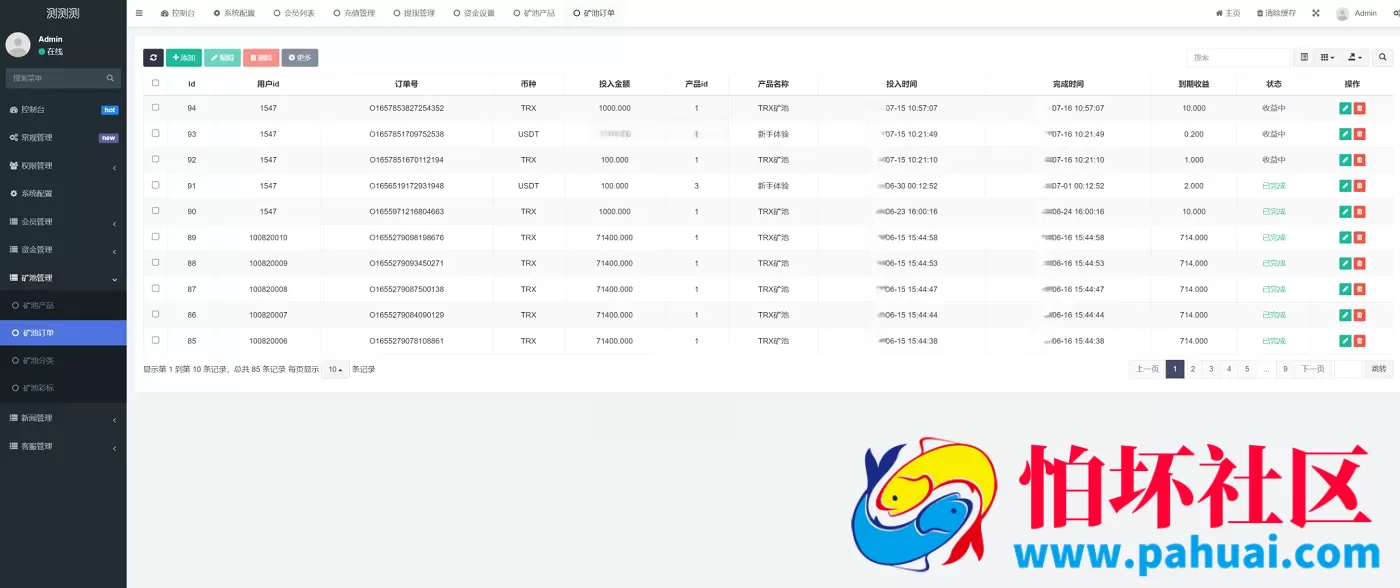Check the row checkbox for id 88
The height and width of the screenshot is (588, 1400).
155,262
